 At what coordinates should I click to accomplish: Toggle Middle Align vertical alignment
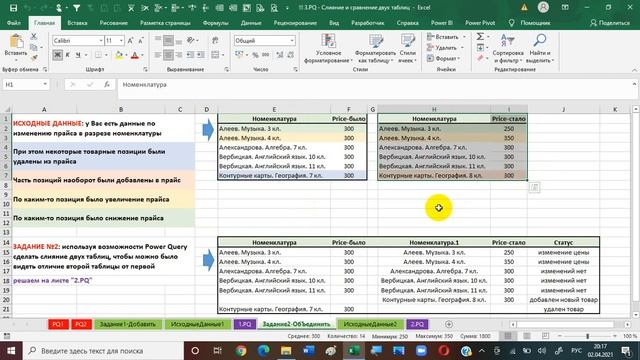point(168,40)
